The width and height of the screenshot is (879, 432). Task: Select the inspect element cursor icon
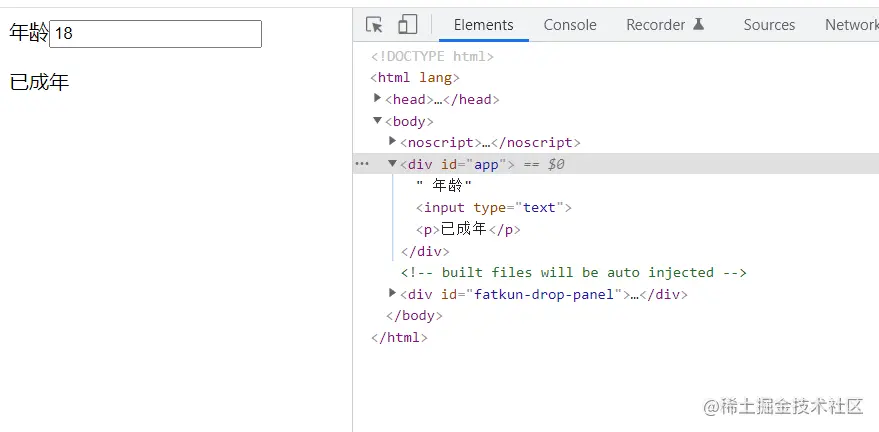tap(375, 25)
